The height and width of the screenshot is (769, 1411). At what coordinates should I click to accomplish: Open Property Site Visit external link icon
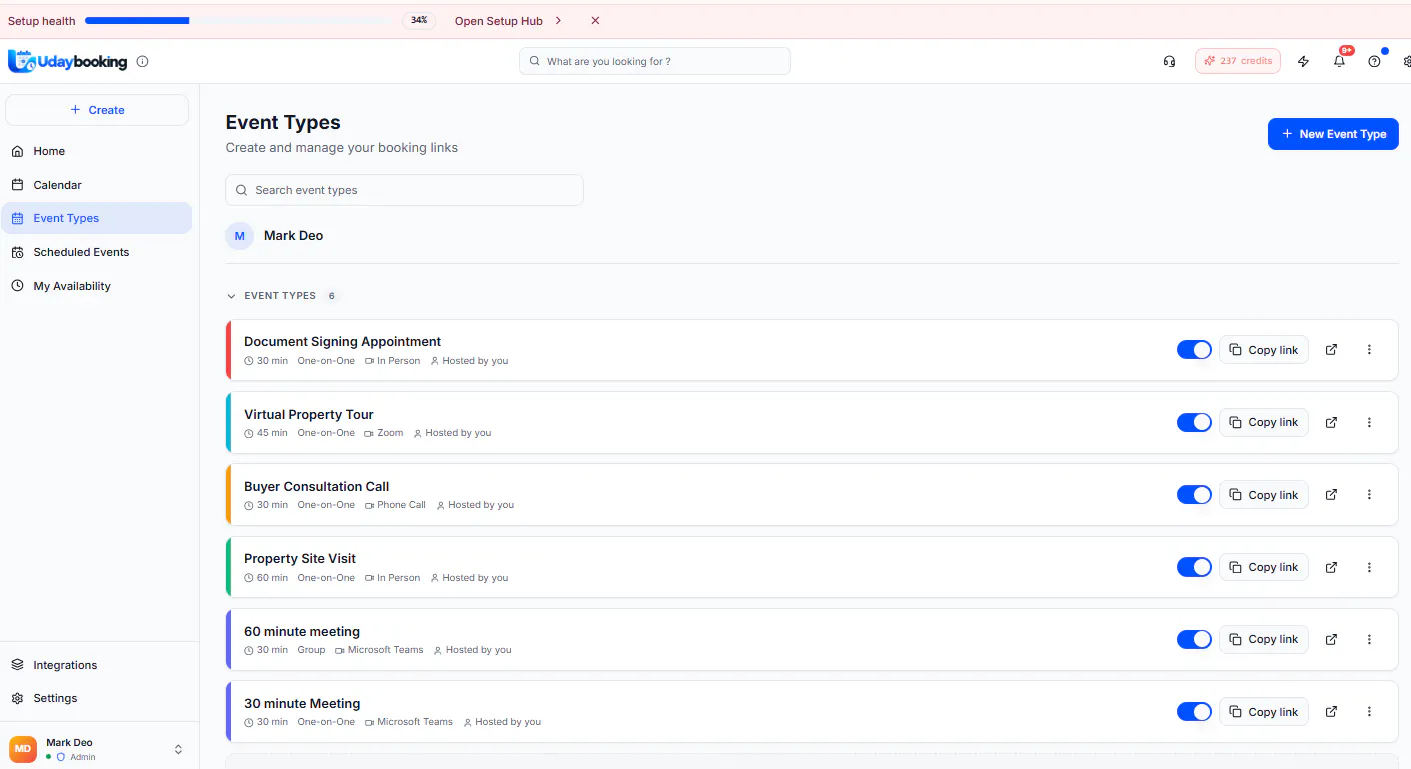1331,567
